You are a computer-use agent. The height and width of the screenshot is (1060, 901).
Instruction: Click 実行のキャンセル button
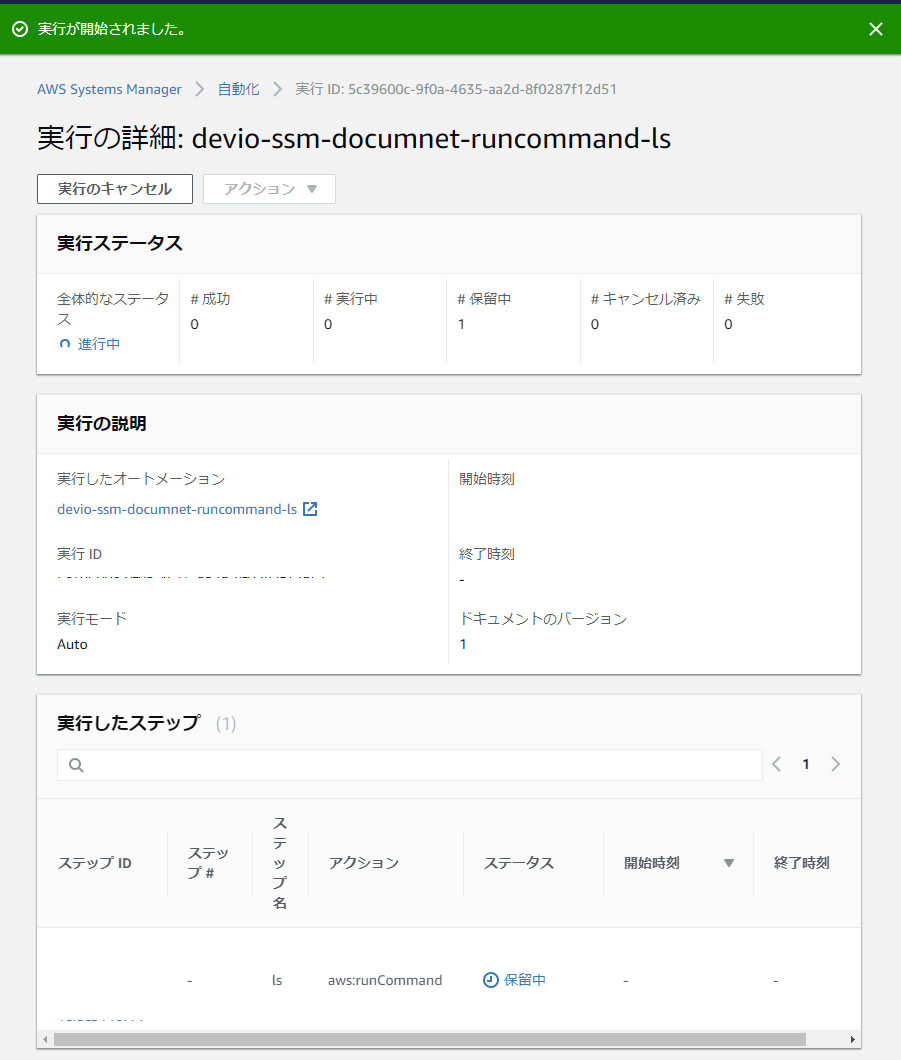pos(115,189)
